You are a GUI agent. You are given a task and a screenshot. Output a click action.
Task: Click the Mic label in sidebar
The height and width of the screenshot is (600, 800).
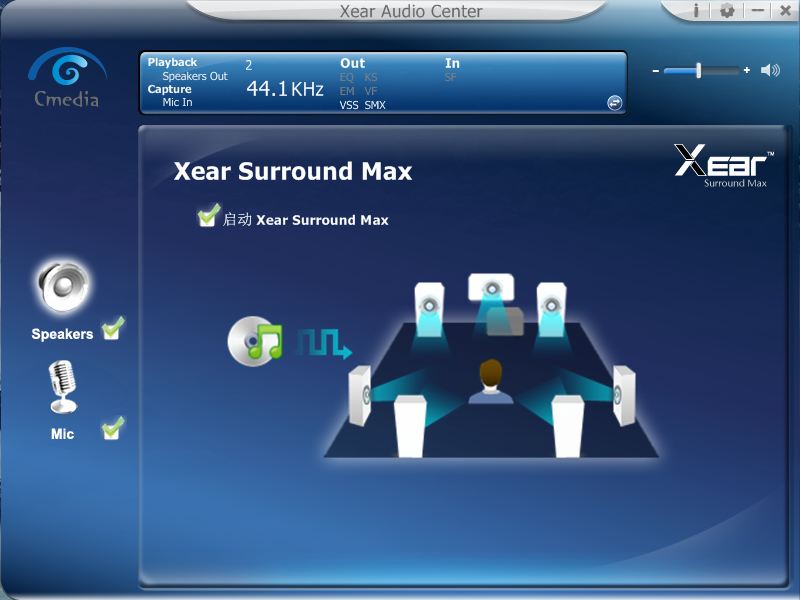click(x=62, y=434)
